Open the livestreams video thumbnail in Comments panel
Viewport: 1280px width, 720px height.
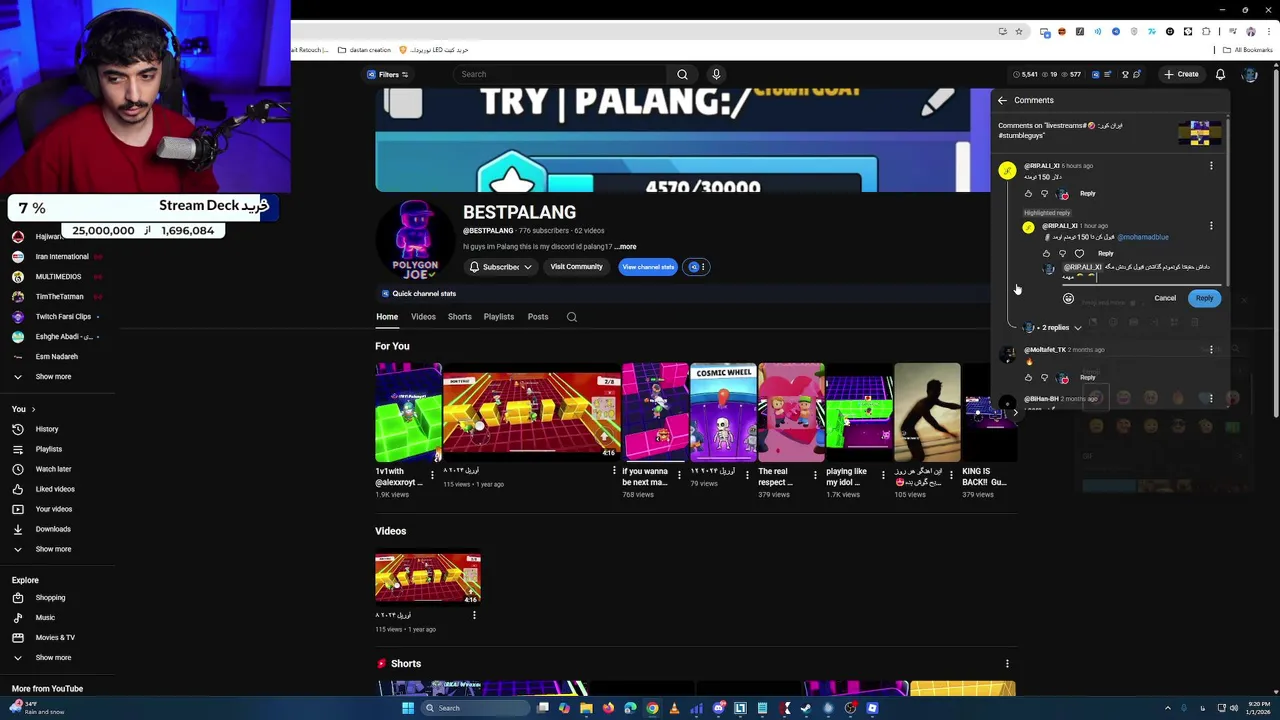pyautogui.click(x=1200, y=133)
